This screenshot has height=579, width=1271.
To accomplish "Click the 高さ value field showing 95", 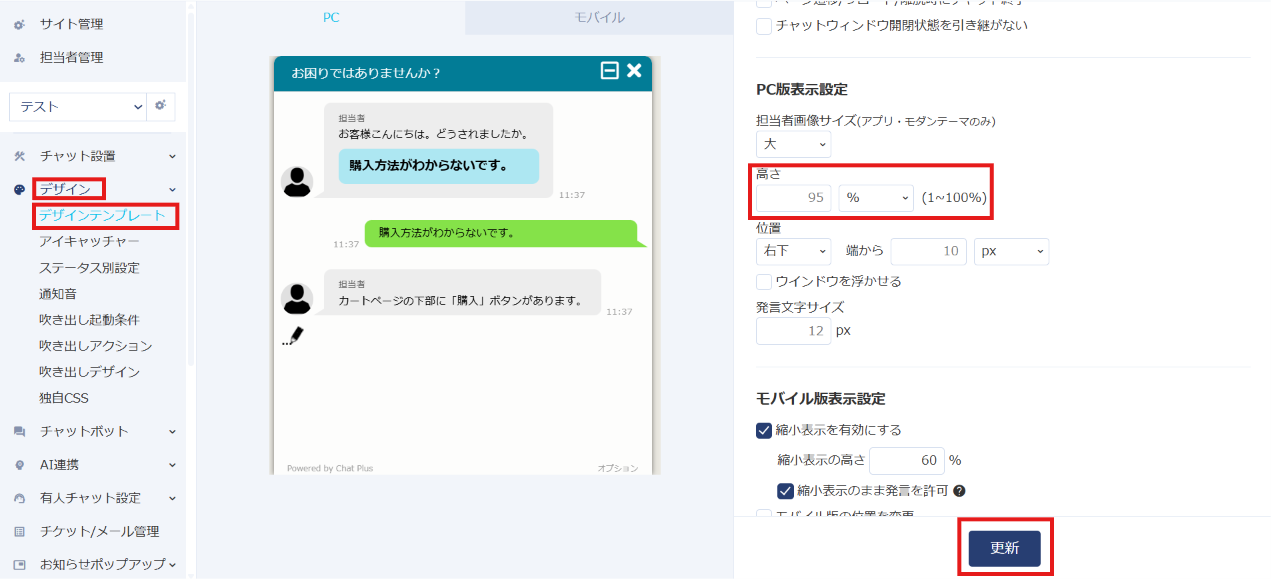I will [x=793, y=197].
